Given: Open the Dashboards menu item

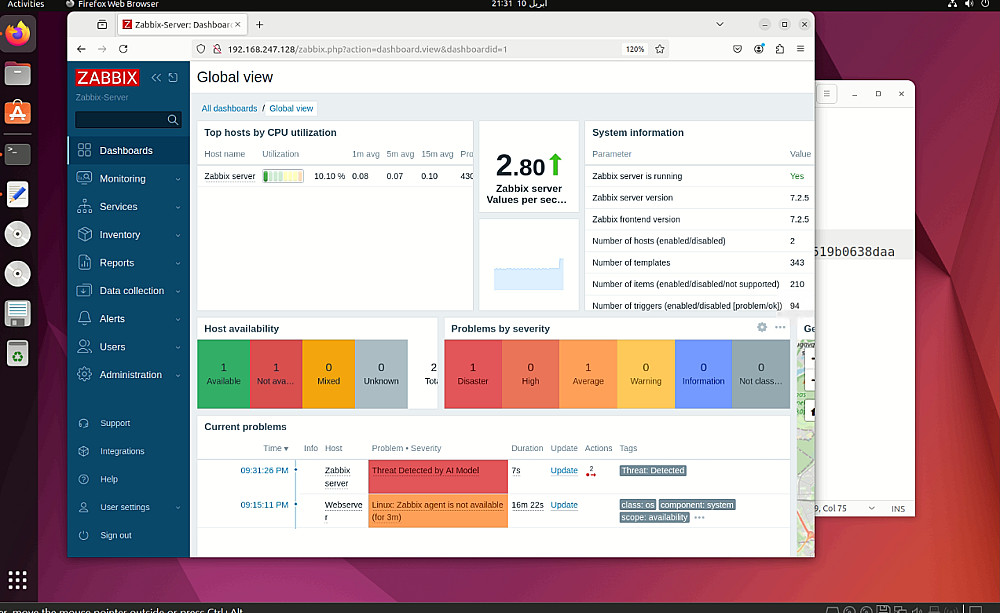Looking at the screenshot, I should [129, 151].
